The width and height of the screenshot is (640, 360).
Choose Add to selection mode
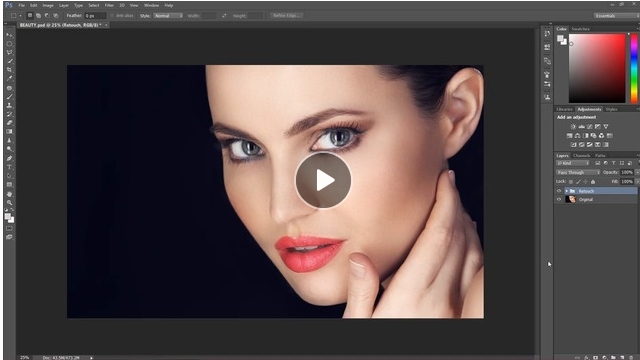pyautogui.click(x=38, y=16)
